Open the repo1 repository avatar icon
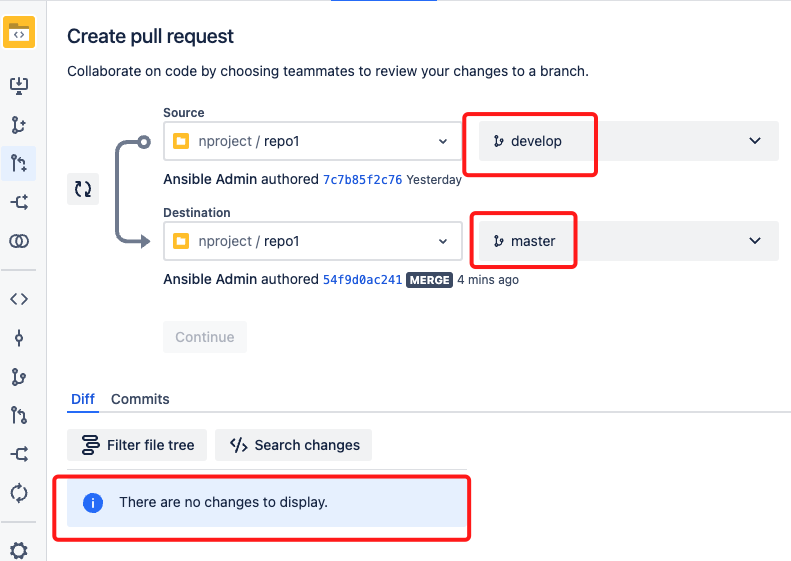The image size is (791, 561). pyautogui.click(x=19, y=32)
